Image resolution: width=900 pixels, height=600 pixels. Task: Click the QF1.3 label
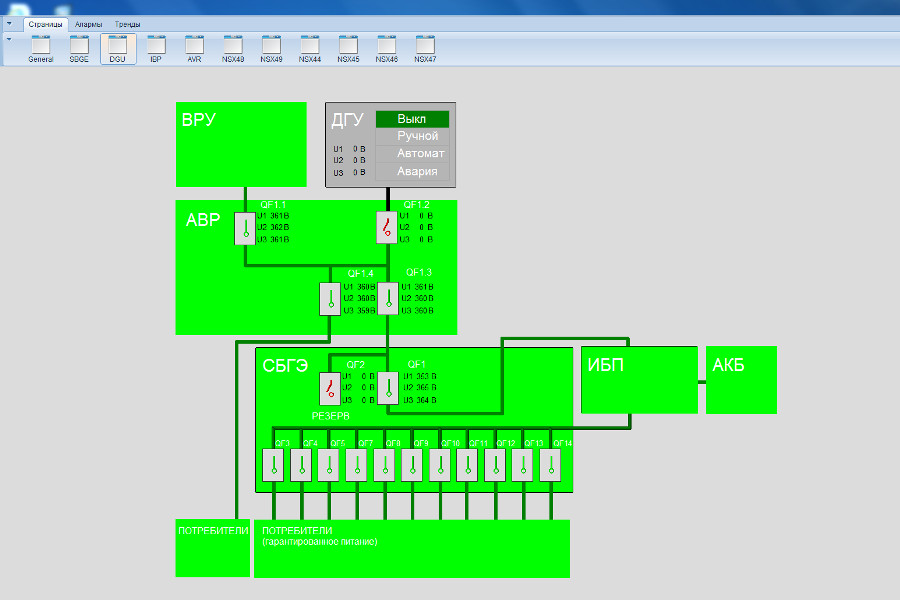click(418, 272)
